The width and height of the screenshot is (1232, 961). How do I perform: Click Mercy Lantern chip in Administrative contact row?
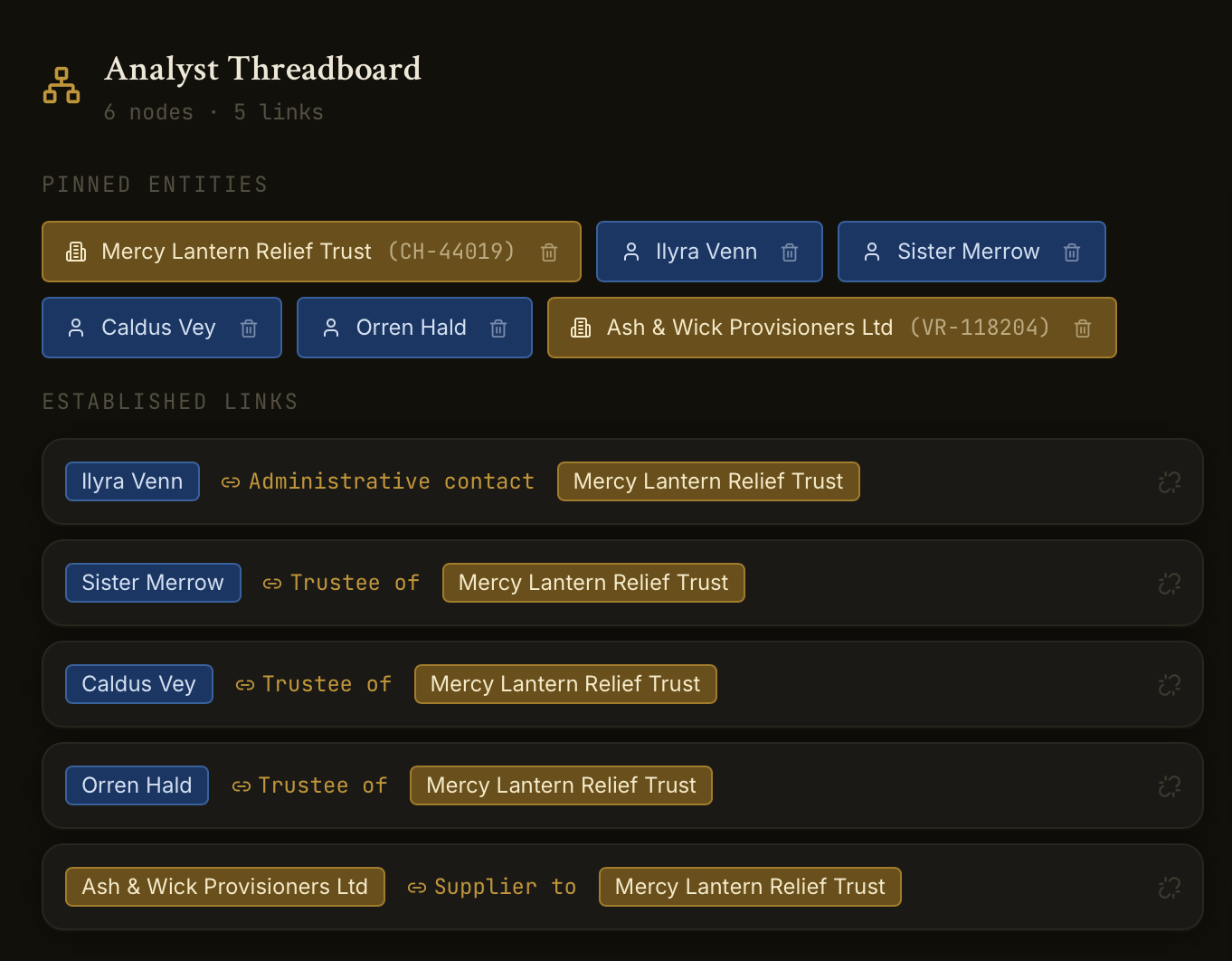[708, 481]
